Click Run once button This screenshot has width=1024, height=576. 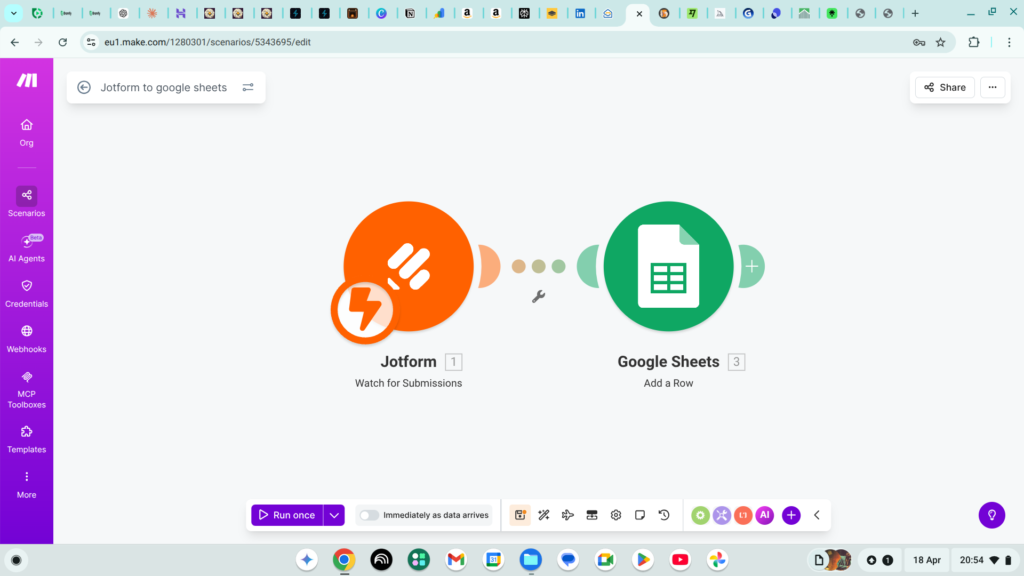(x=287, y=515)
